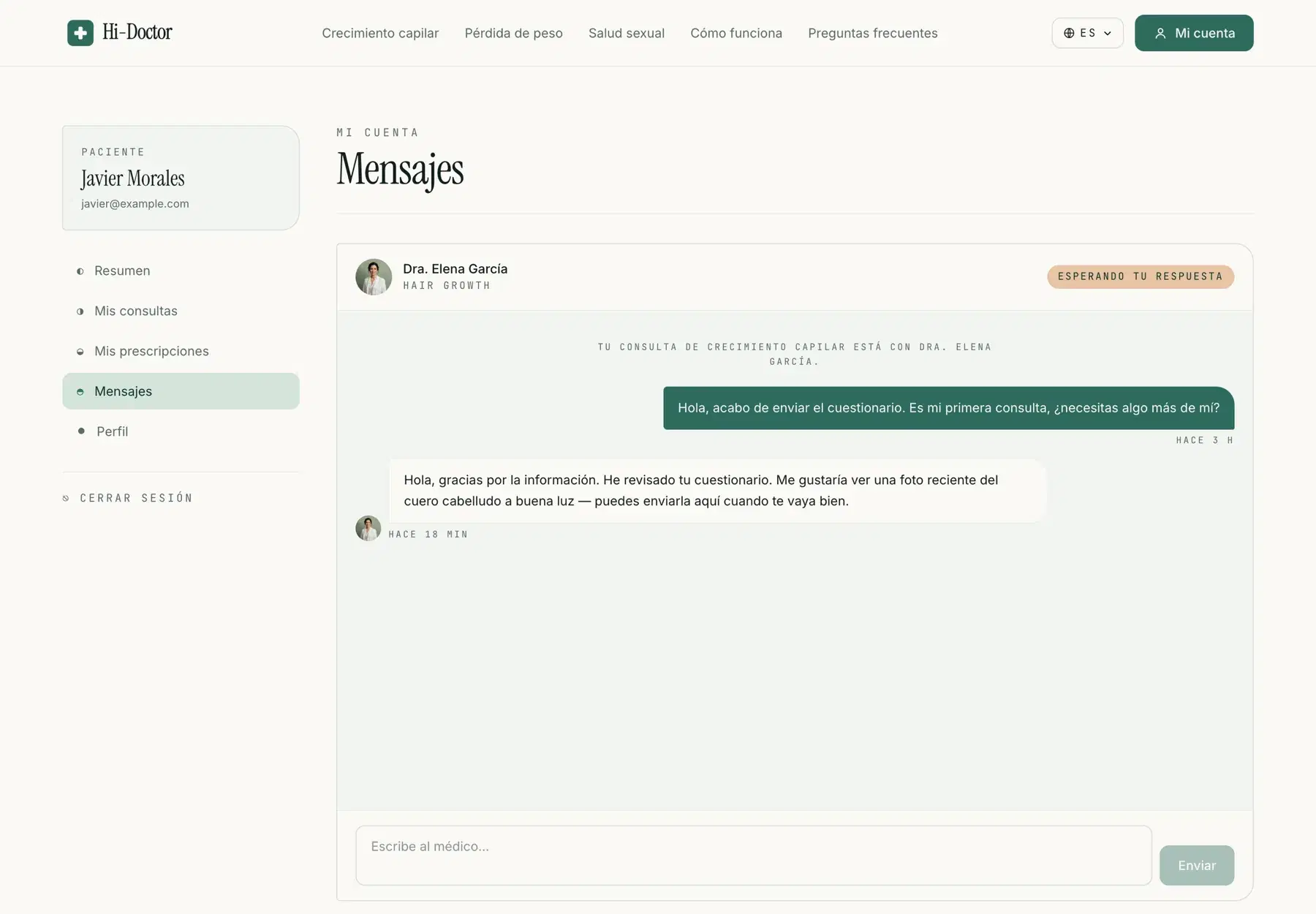Open the Crecimiento capilar menu item
This screenshot has width=1316, height=914.
point(380,33)
